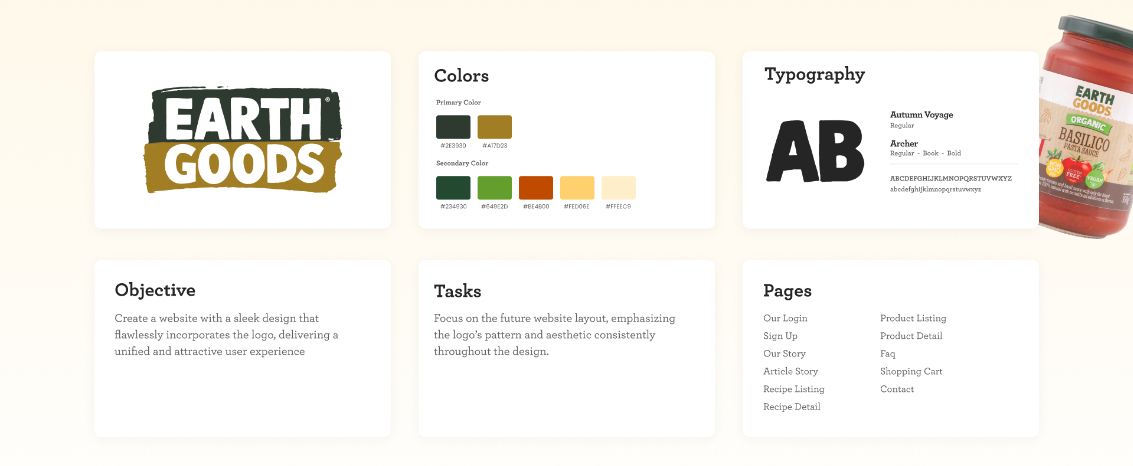Click the #234930 hex code text
This screenshot has height=466, width=1133.
[453, 207]
